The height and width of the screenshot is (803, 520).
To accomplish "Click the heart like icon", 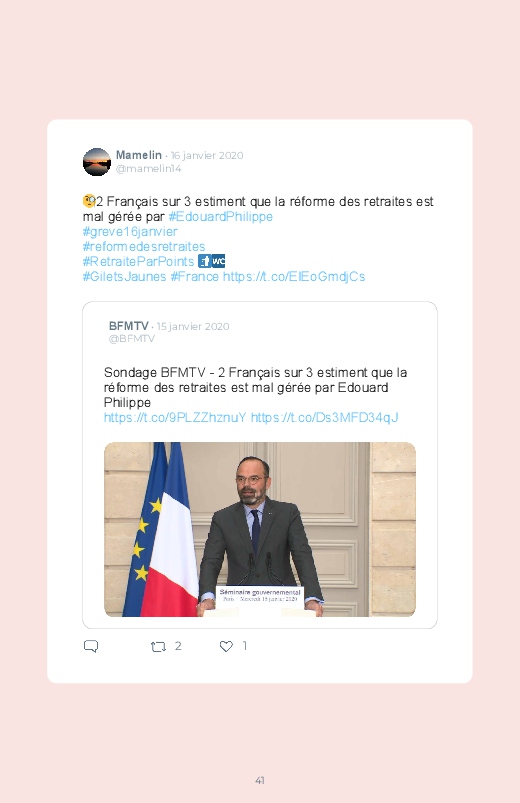I will click(226, 646).
